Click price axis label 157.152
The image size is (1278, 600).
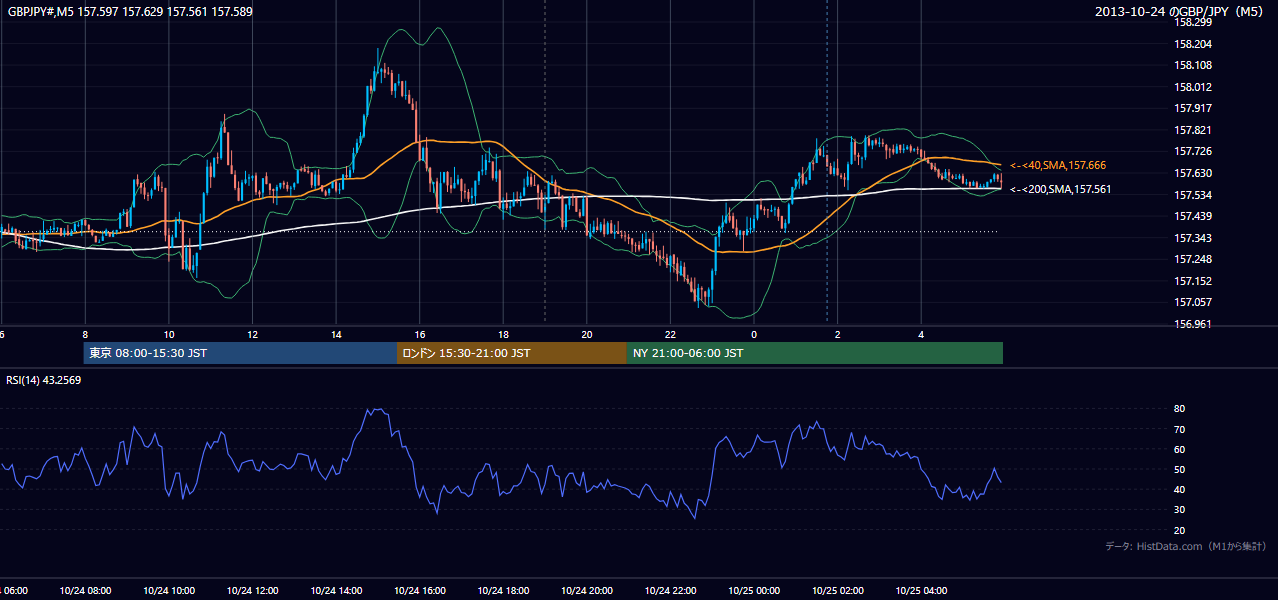tap(1192, 281)
